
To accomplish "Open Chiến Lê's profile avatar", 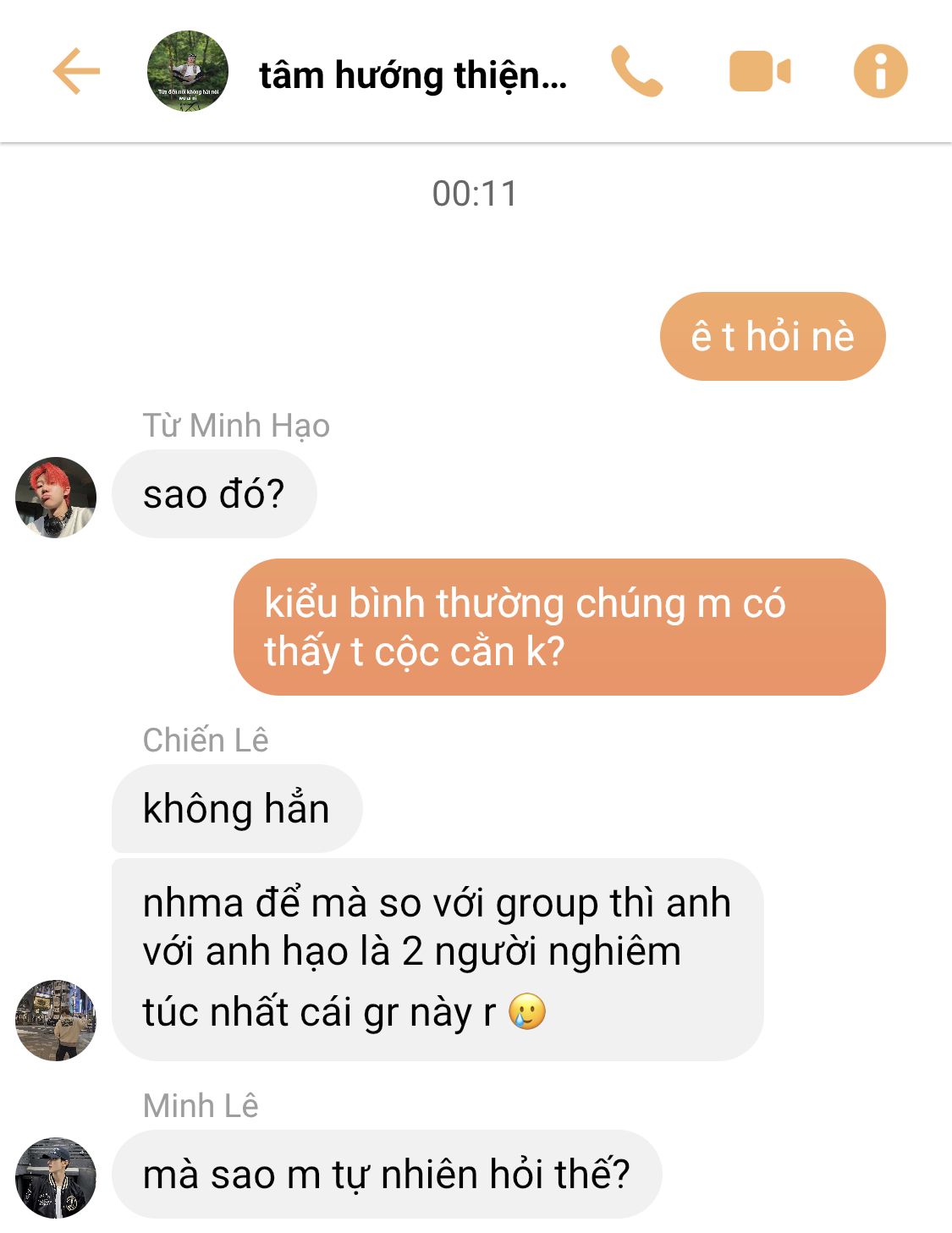I will pyautogui.click(x=56, y=1021).
